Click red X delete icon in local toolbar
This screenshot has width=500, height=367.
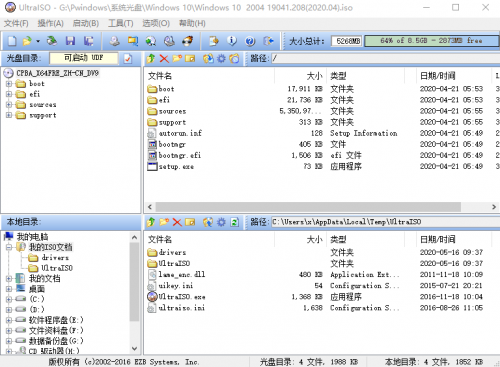click(x=177, y=222)
